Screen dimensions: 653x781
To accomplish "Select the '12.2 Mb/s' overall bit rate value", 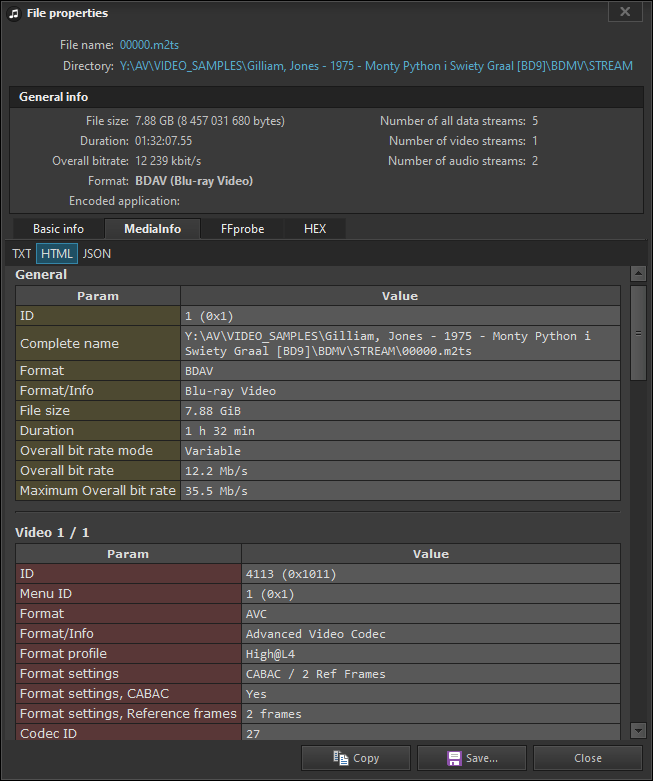I will [x=400, y=470].
